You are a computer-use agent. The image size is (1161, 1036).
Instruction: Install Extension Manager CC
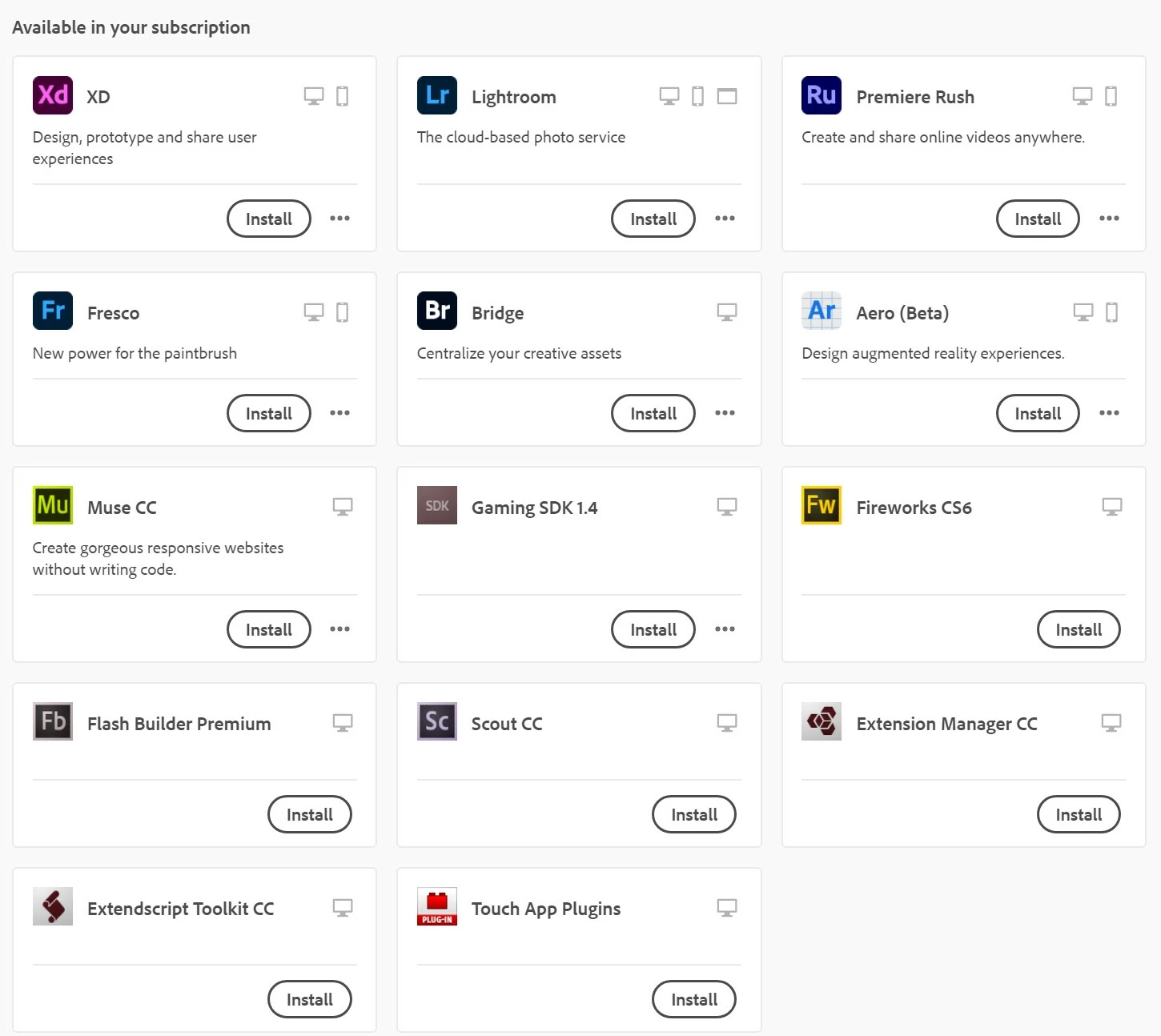point(1079,814)
